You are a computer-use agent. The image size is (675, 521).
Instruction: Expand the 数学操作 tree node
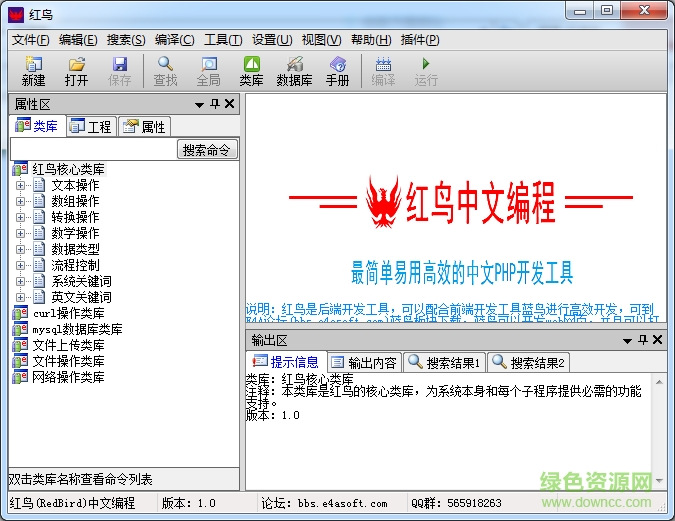coord(20,233)
